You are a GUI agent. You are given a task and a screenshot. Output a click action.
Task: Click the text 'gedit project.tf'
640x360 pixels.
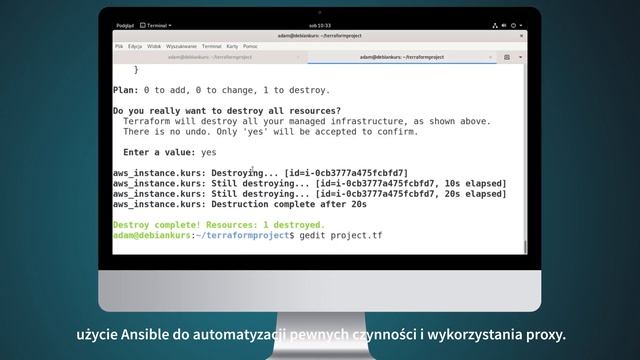(341, 236)
